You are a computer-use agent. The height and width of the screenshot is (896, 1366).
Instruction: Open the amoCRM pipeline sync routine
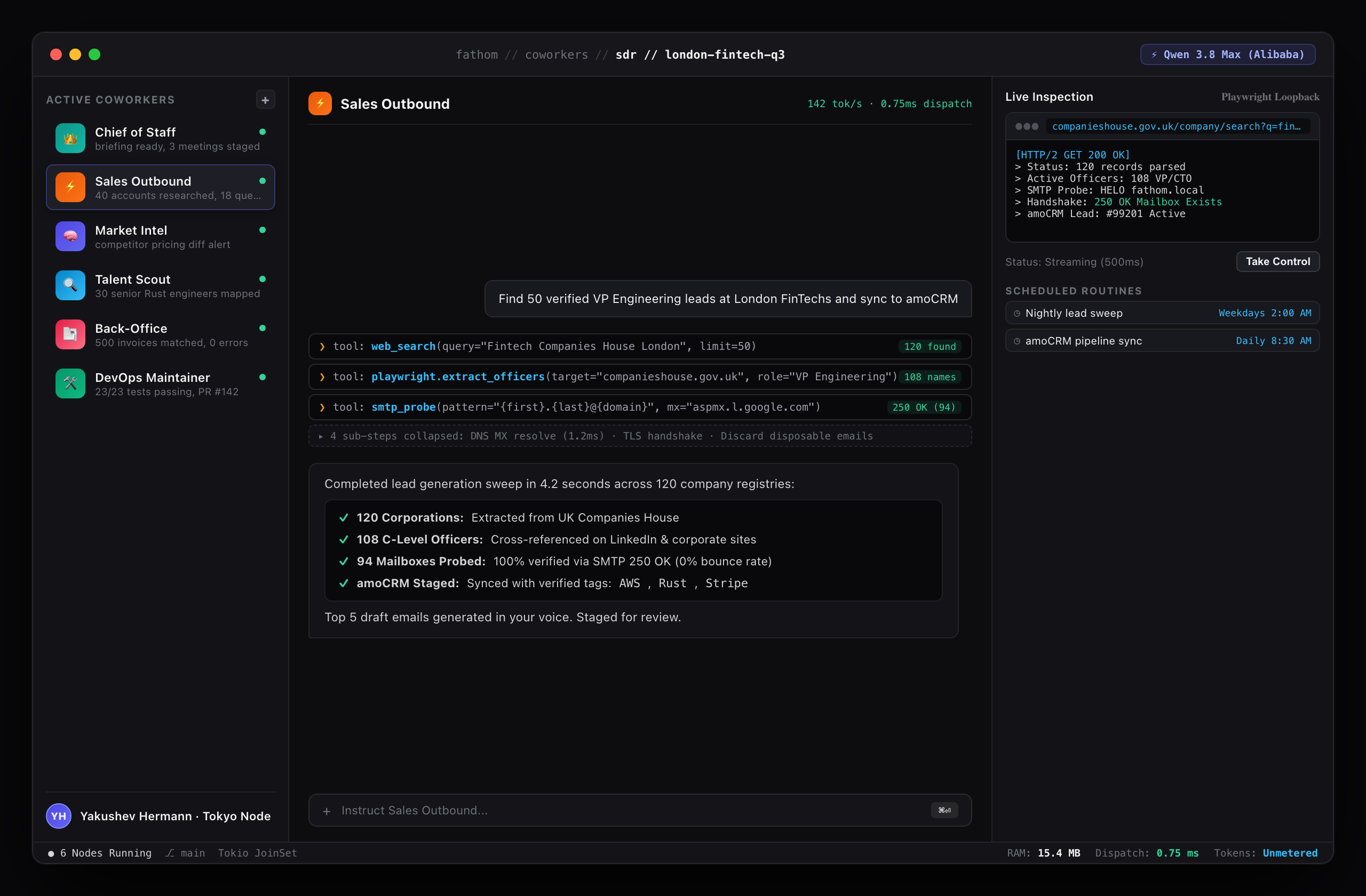(1162, 341)
